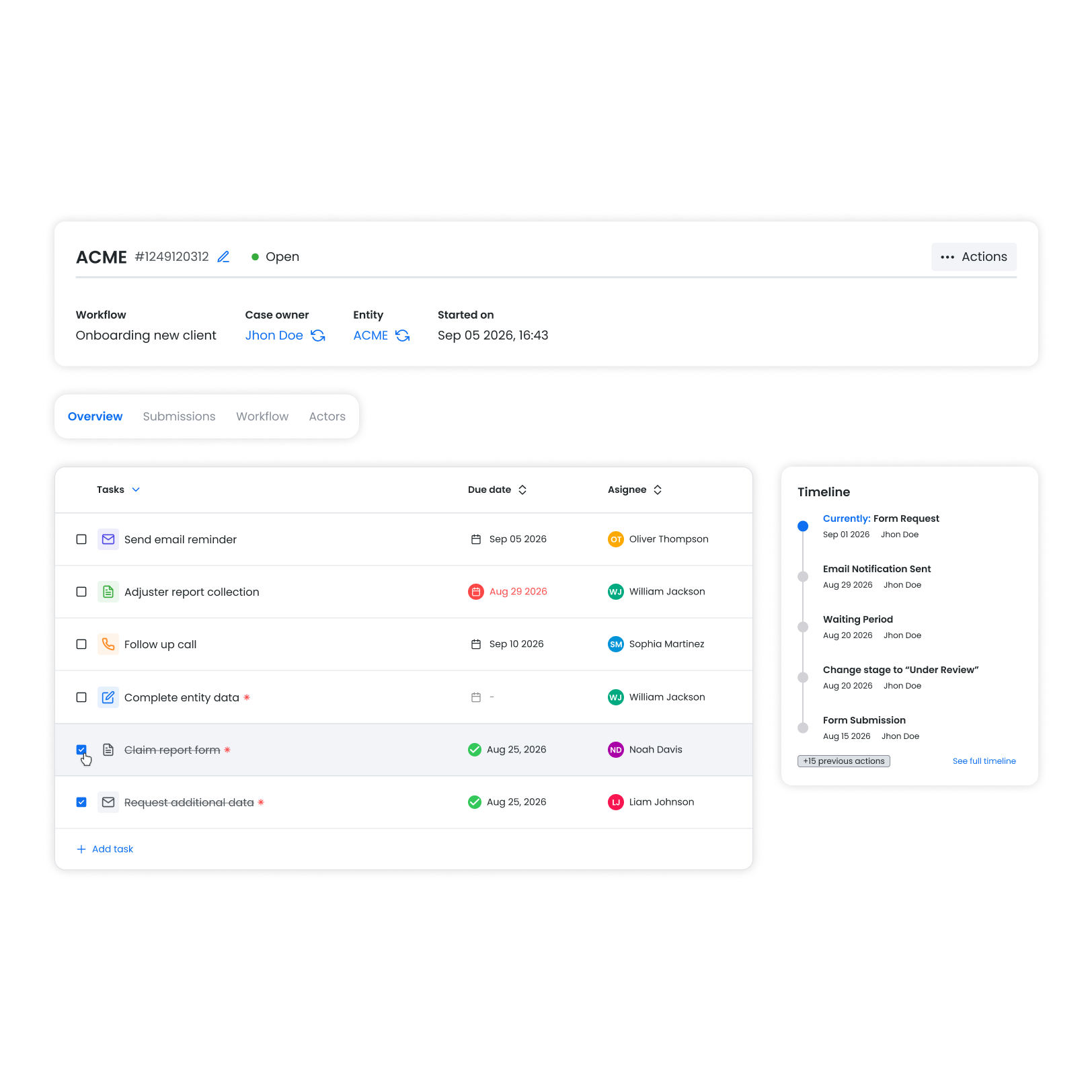Click green check icon in Claim report row
This screenshot has height=1092, width=1092.
point(475,750)
